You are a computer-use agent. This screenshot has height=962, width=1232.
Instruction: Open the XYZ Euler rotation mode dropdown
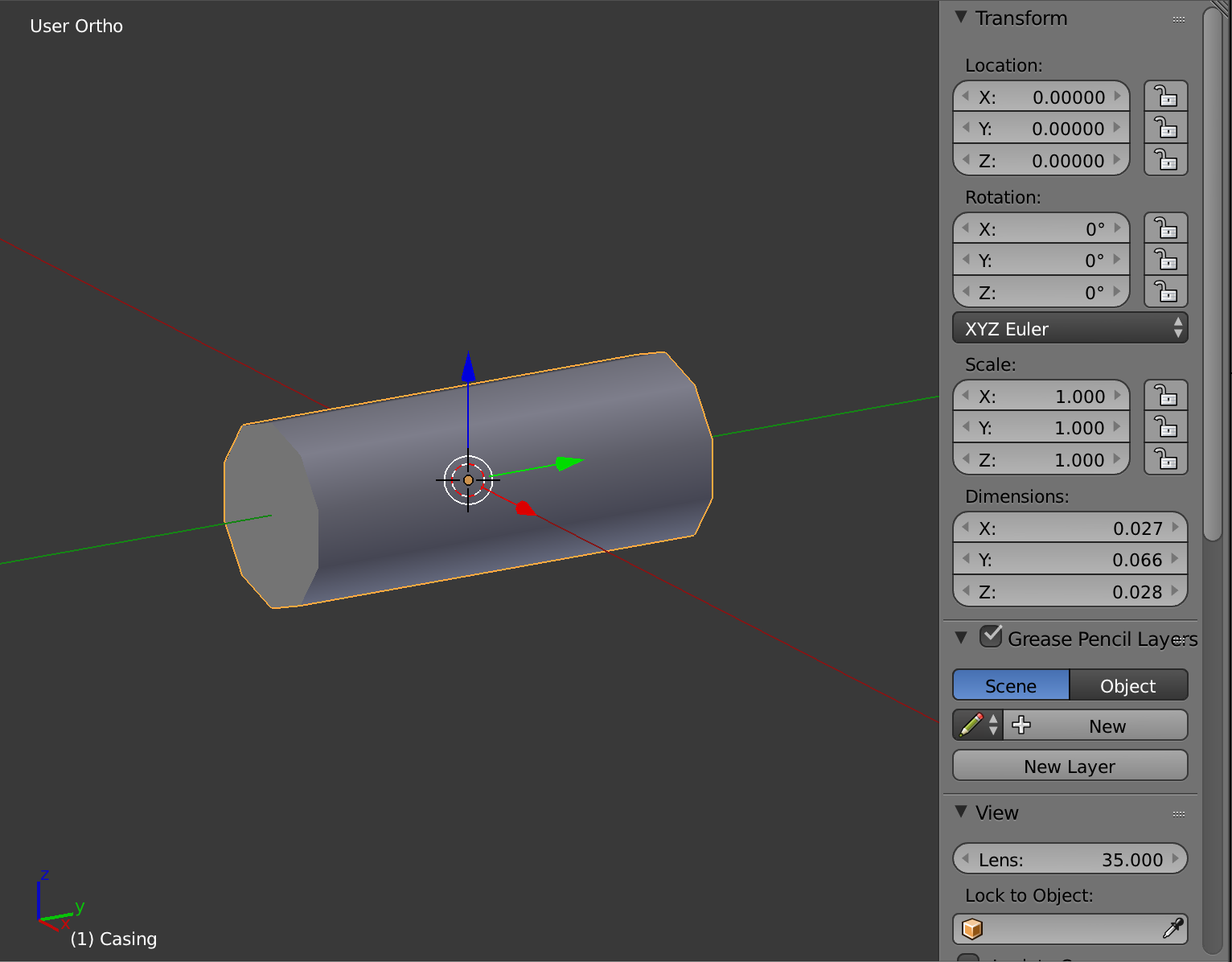1070,328
